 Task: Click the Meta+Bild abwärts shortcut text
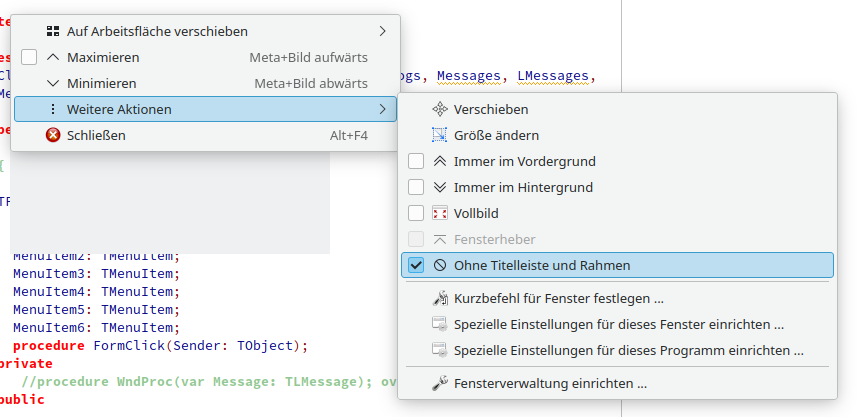[x=311, y=84]
